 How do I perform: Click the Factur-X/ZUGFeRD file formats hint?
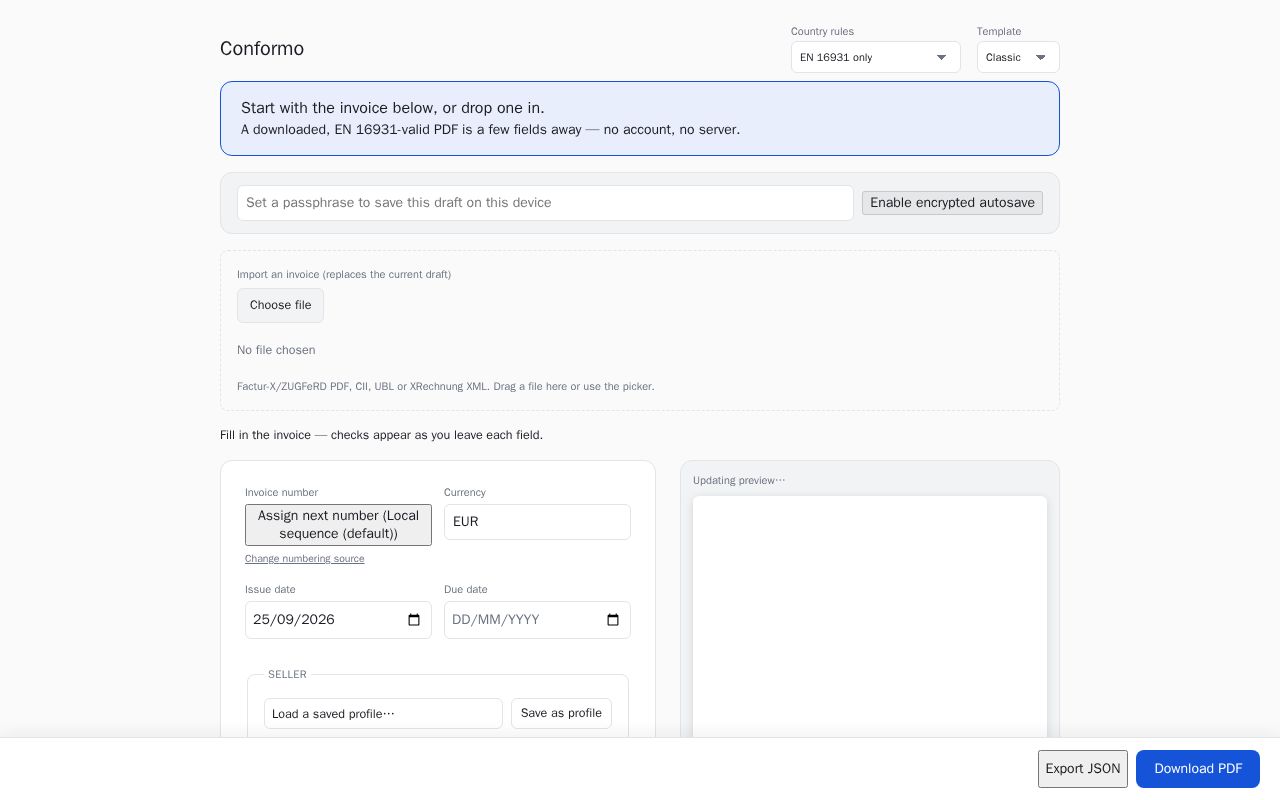pos(446,387)
